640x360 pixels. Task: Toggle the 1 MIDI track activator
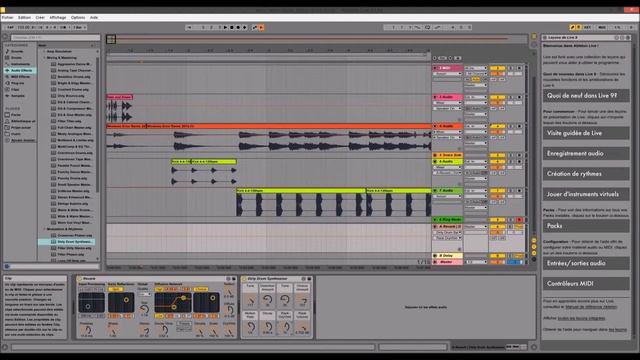pos(498,68)
